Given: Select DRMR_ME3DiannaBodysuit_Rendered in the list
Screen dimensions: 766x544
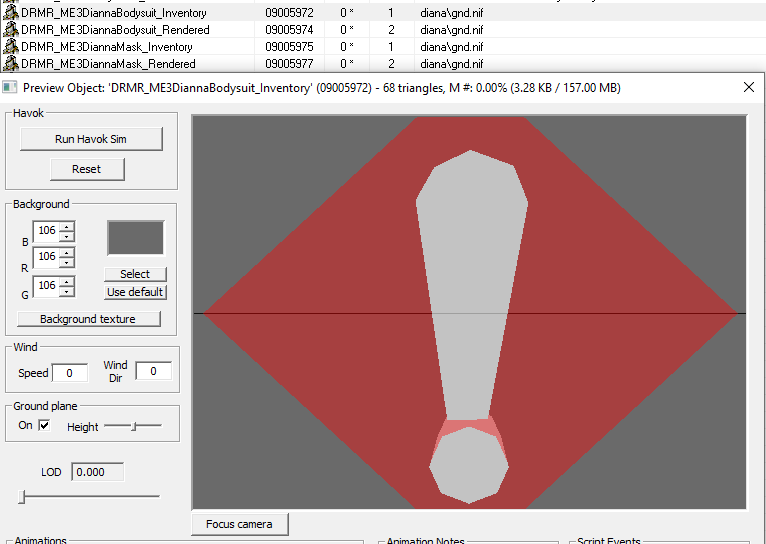Looking at the screenshot, I should click(x=115, y=30).
